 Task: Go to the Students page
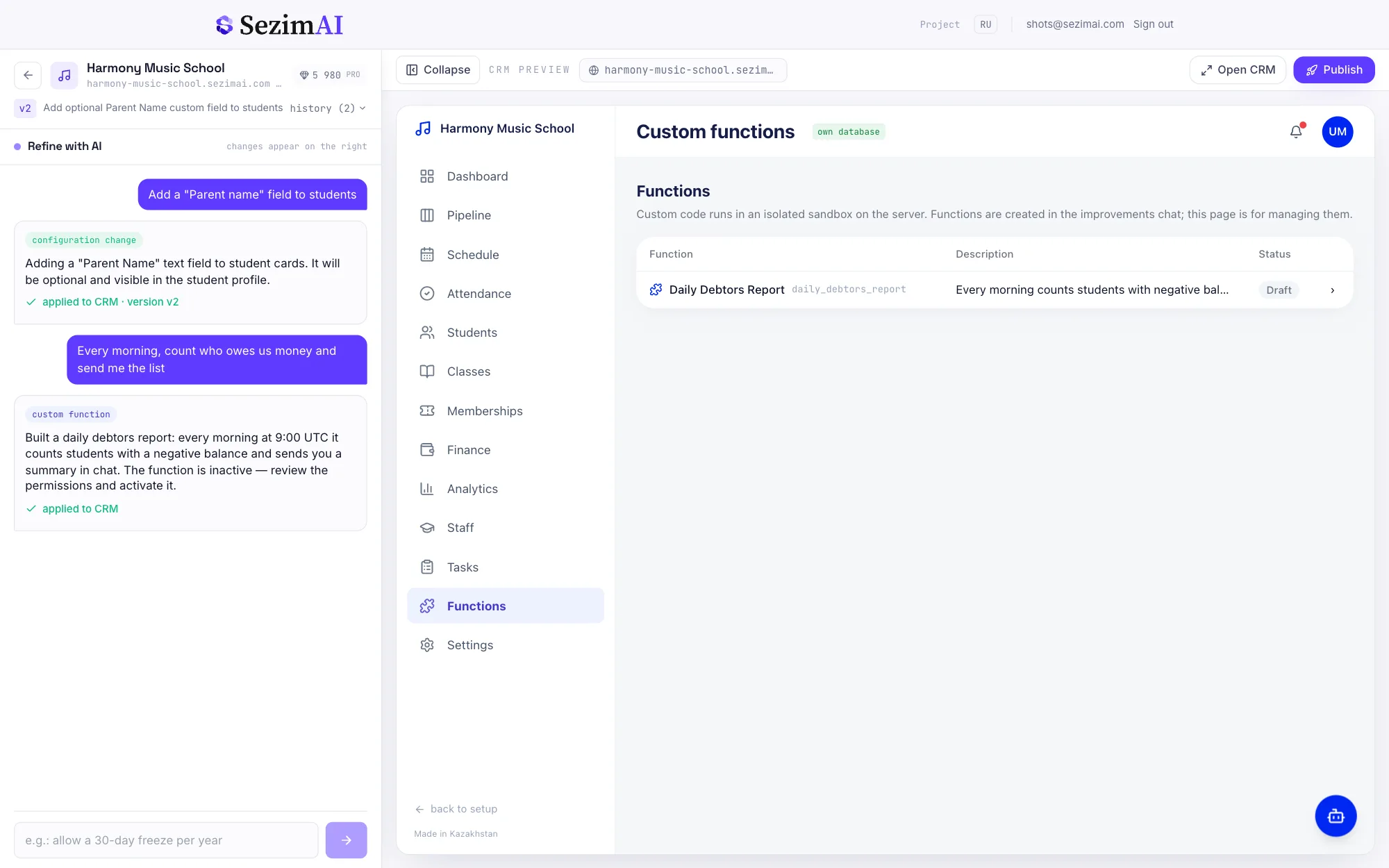click(506, 333)
